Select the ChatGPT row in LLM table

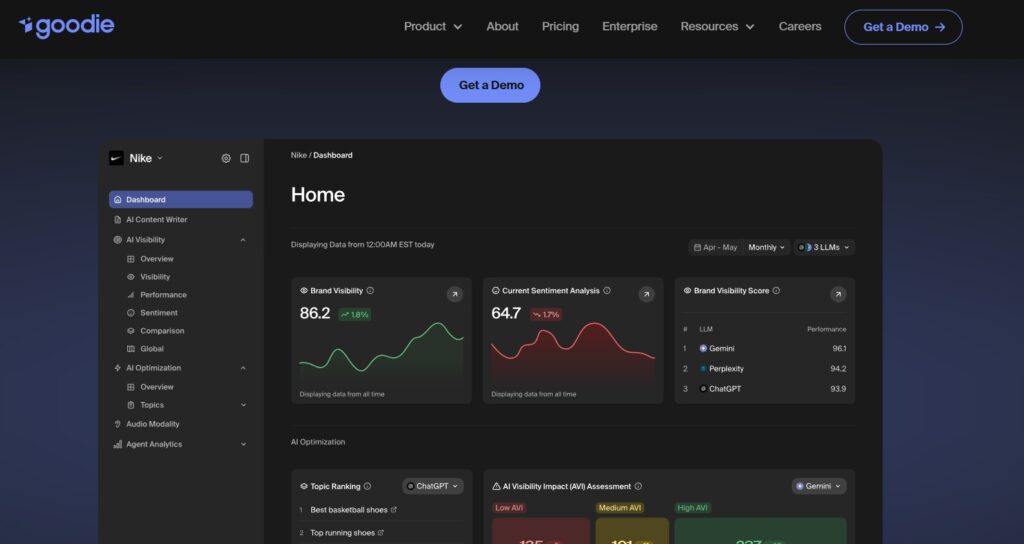point(765,389)
